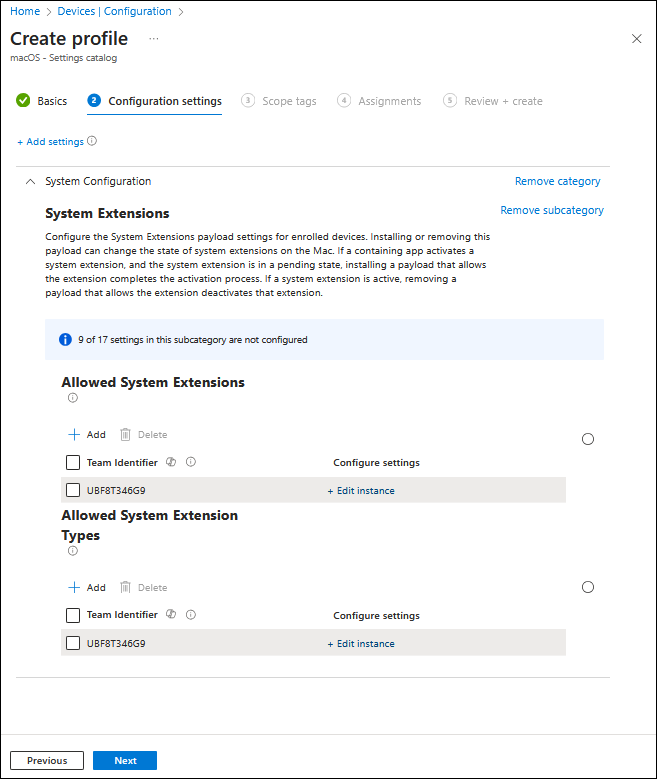This screenshot has height=779, width=657.
Task: Click info icon beside second Team Identifier header
Action: (191, 615)
